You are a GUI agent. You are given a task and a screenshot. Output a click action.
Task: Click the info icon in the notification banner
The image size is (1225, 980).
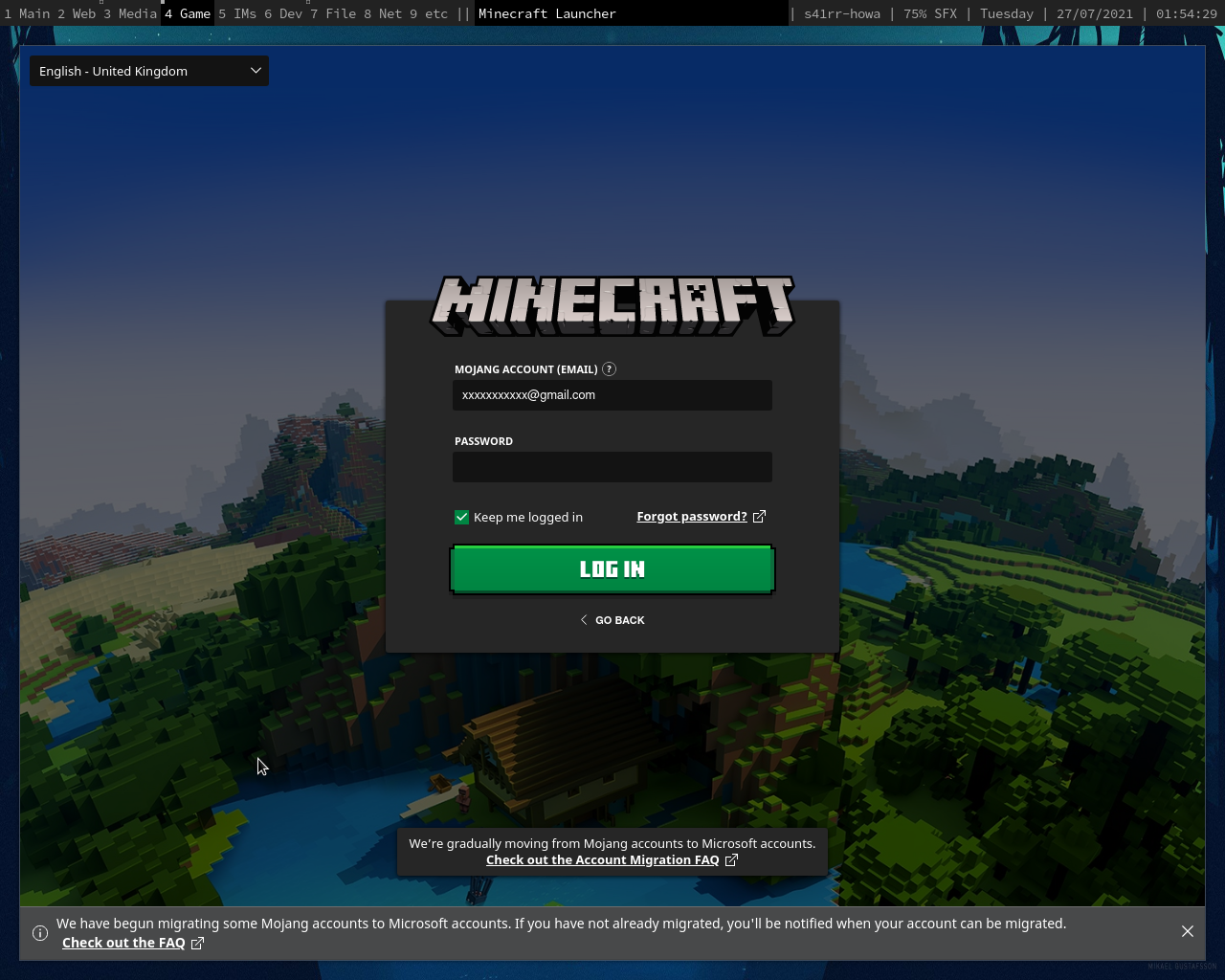click(40, 933)
